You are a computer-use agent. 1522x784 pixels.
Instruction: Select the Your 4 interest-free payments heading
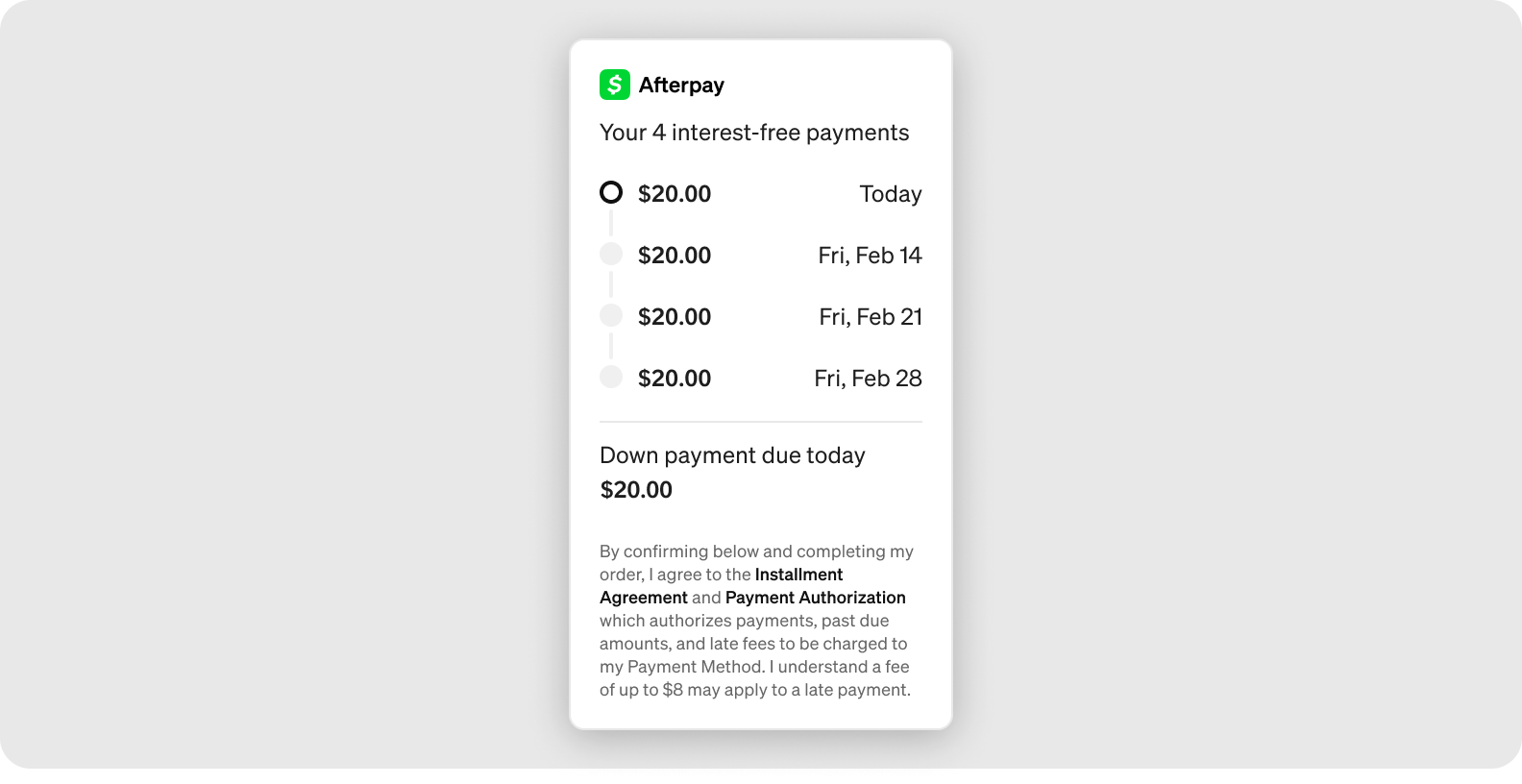754,132
